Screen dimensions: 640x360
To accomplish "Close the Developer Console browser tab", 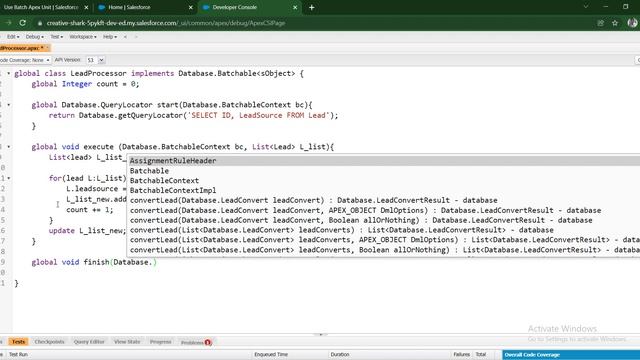I will point(295,7).
